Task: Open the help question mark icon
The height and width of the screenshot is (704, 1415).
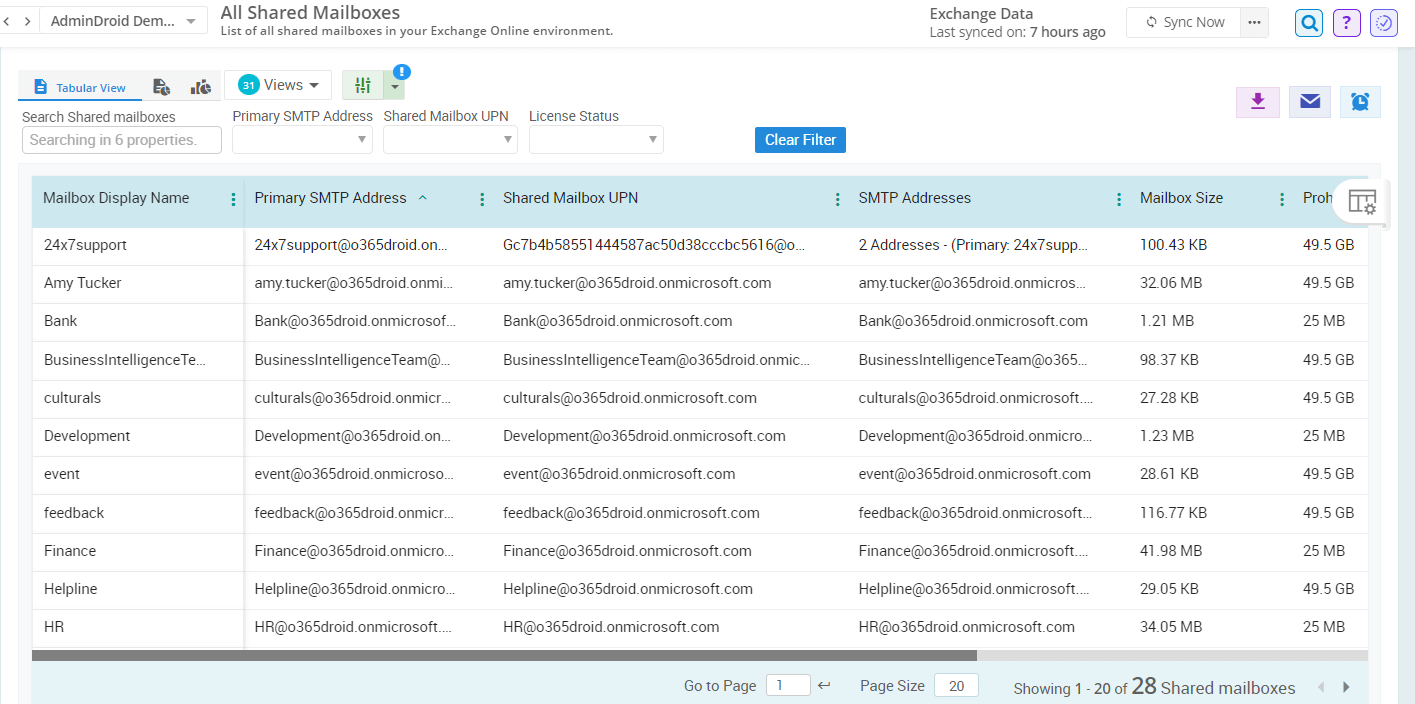Action: [x=1347, y=23]
